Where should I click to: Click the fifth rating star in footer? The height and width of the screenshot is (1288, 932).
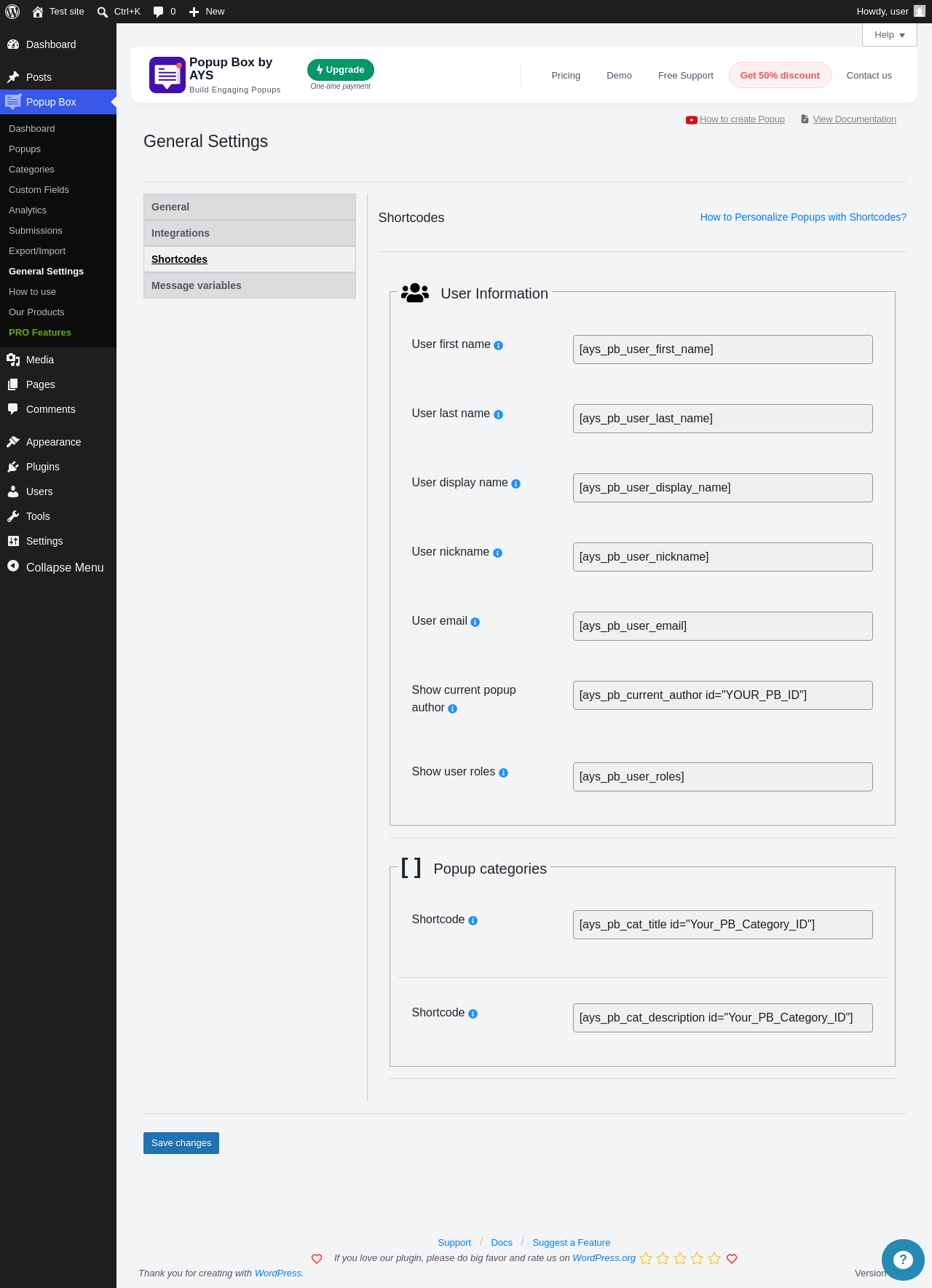pos(714,1259)
